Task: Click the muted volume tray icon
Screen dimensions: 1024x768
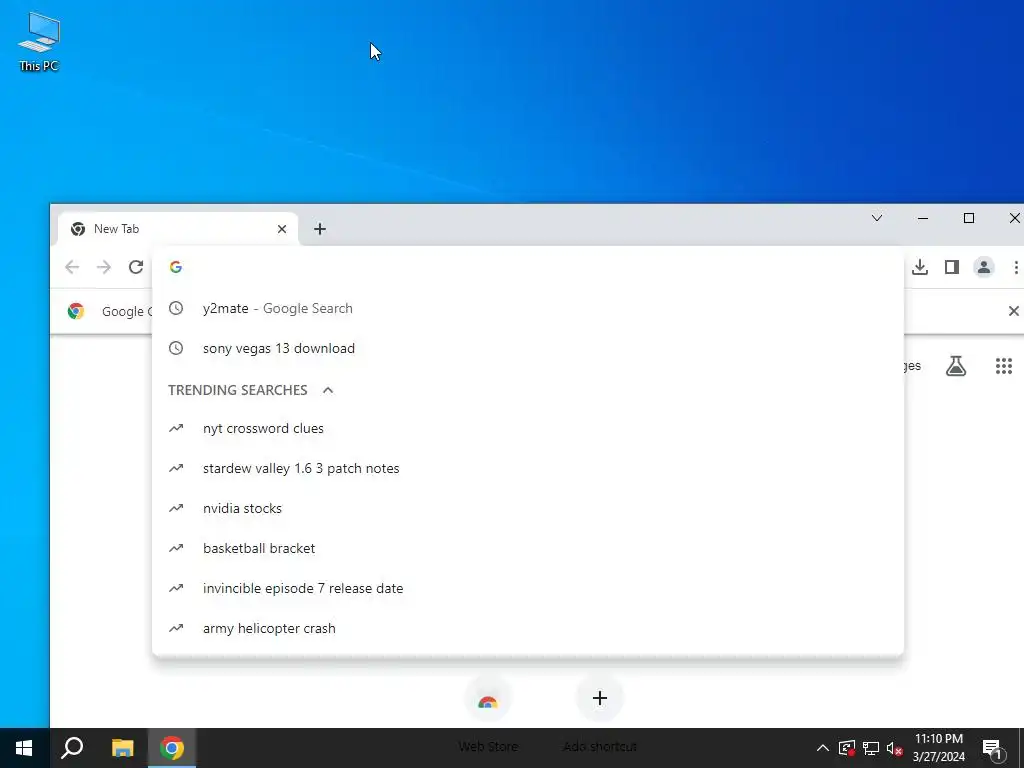Action: (x=895, y=748)
